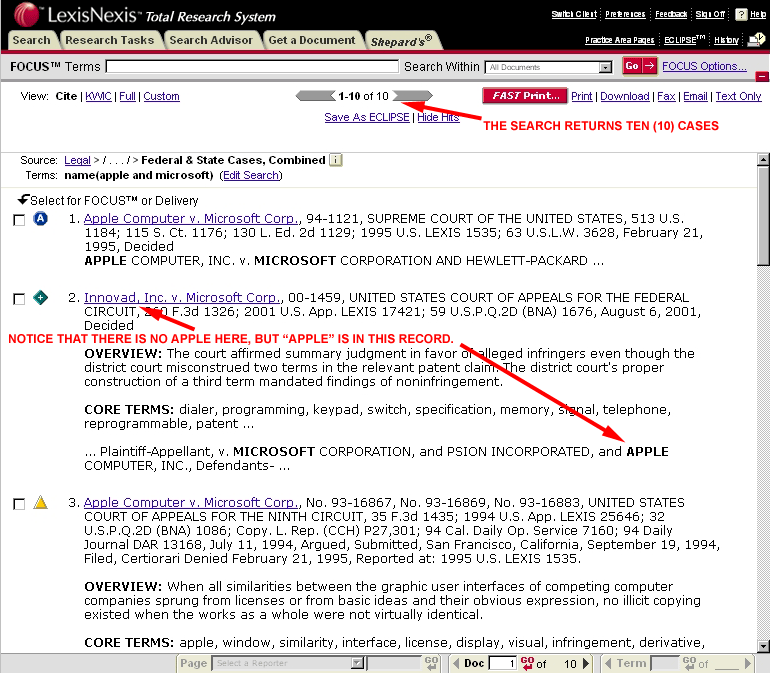Click the FAST Print button

pos(524,96)
